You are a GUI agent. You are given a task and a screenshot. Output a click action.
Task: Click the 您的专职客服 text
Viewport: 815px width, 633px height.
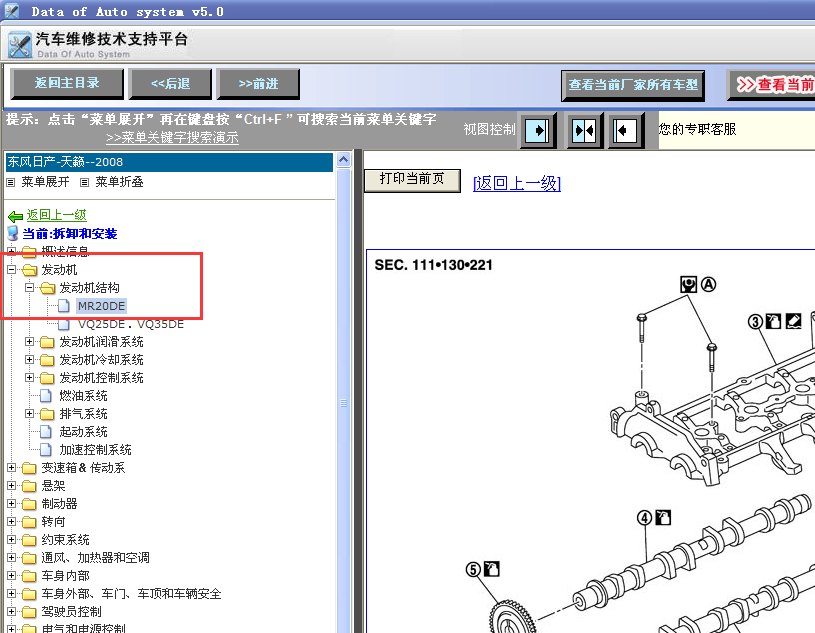coord(698,129)
